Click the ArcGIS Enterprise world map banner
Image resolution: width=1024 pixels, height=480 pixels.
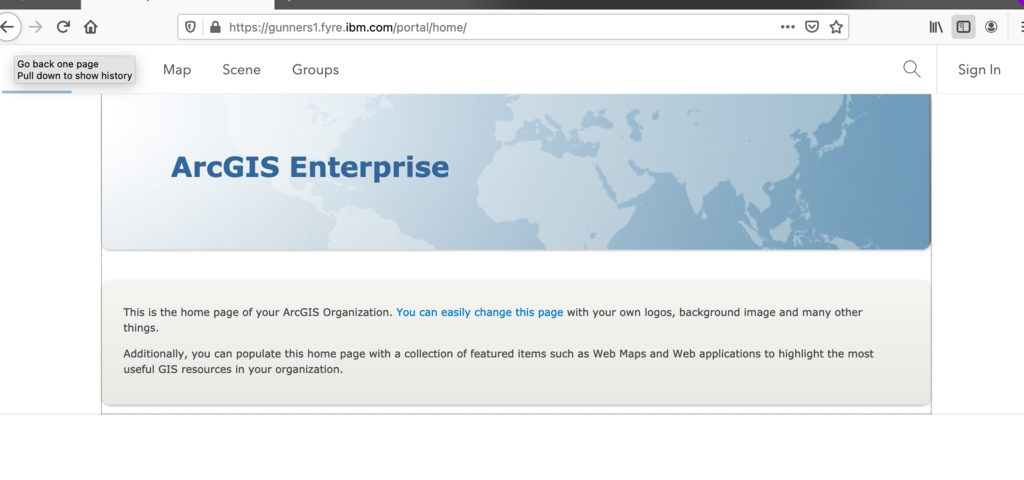coord(516,172)
